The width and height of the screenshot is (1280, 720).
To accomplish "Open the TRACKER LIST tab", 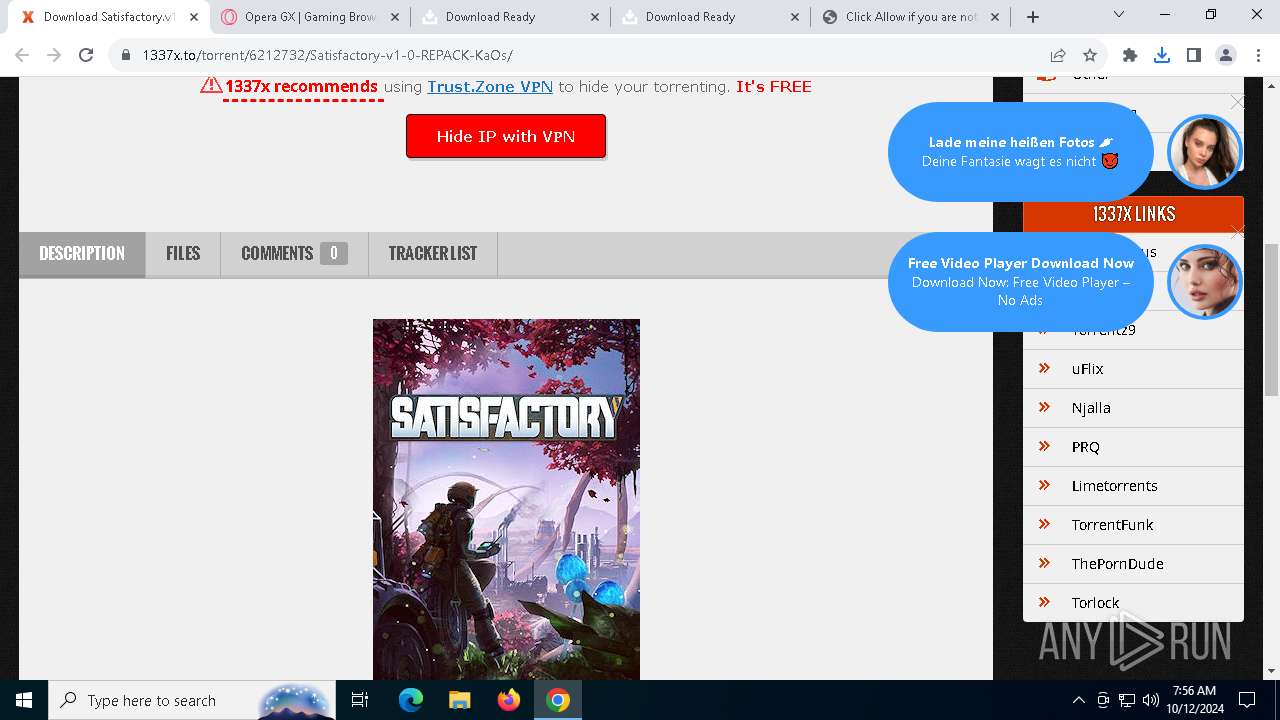I will point(432,254).
